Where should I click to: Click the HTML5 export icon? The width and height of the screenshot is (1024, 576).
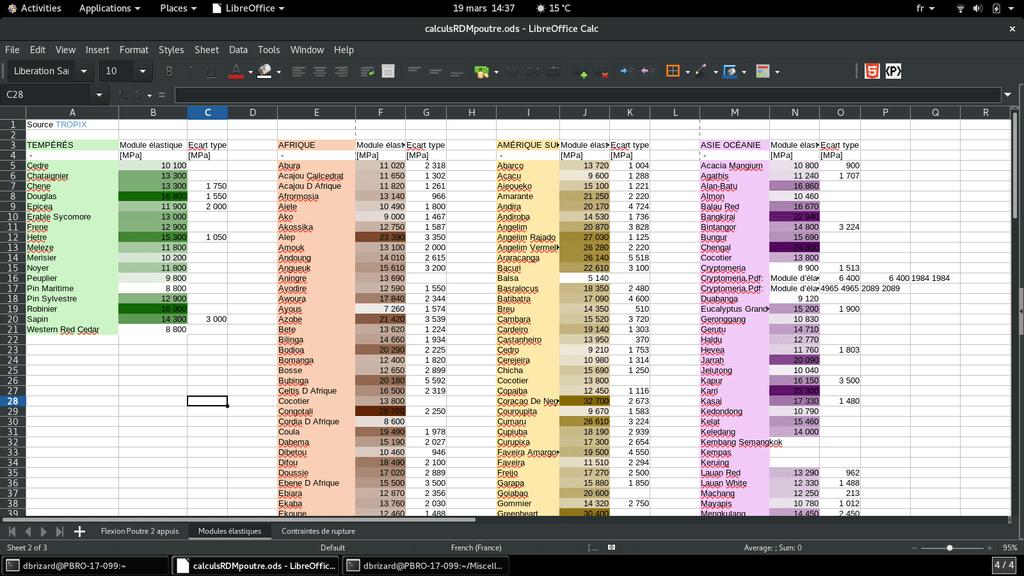coord(873,71)
